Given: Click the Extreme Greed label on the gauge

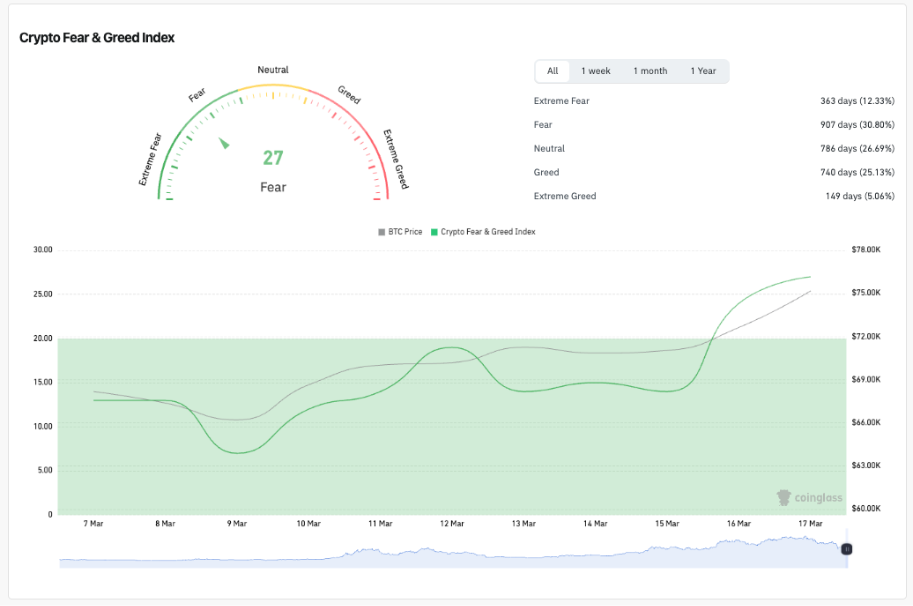Looking at the screenshot, I should (395, 159).
